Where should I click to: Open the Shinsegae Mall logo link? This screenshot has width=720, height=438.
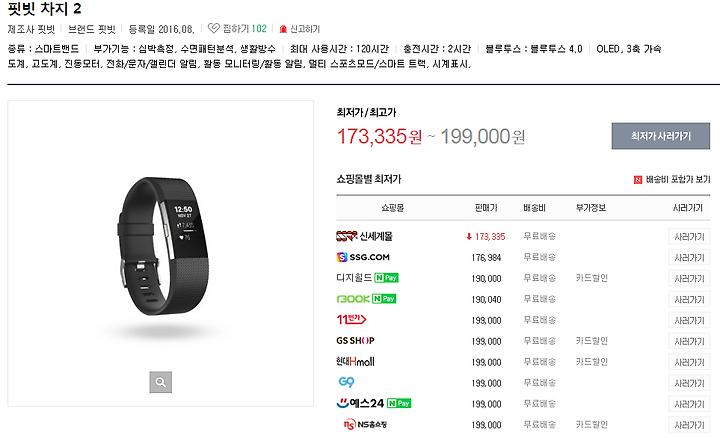364,236
